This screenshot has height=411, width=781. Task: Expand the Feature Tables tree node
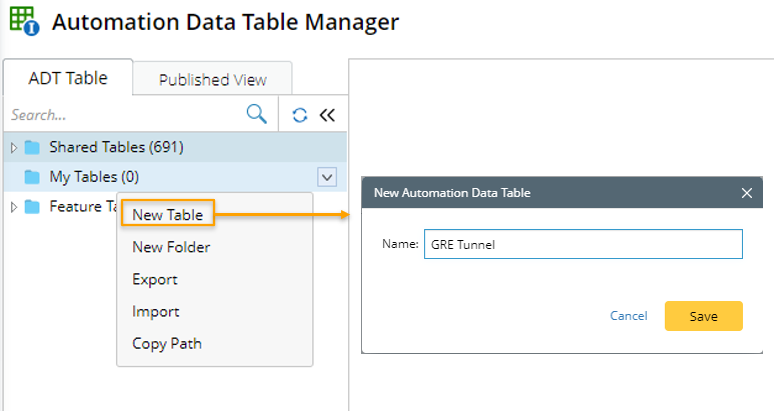click(x=13, y=207)
